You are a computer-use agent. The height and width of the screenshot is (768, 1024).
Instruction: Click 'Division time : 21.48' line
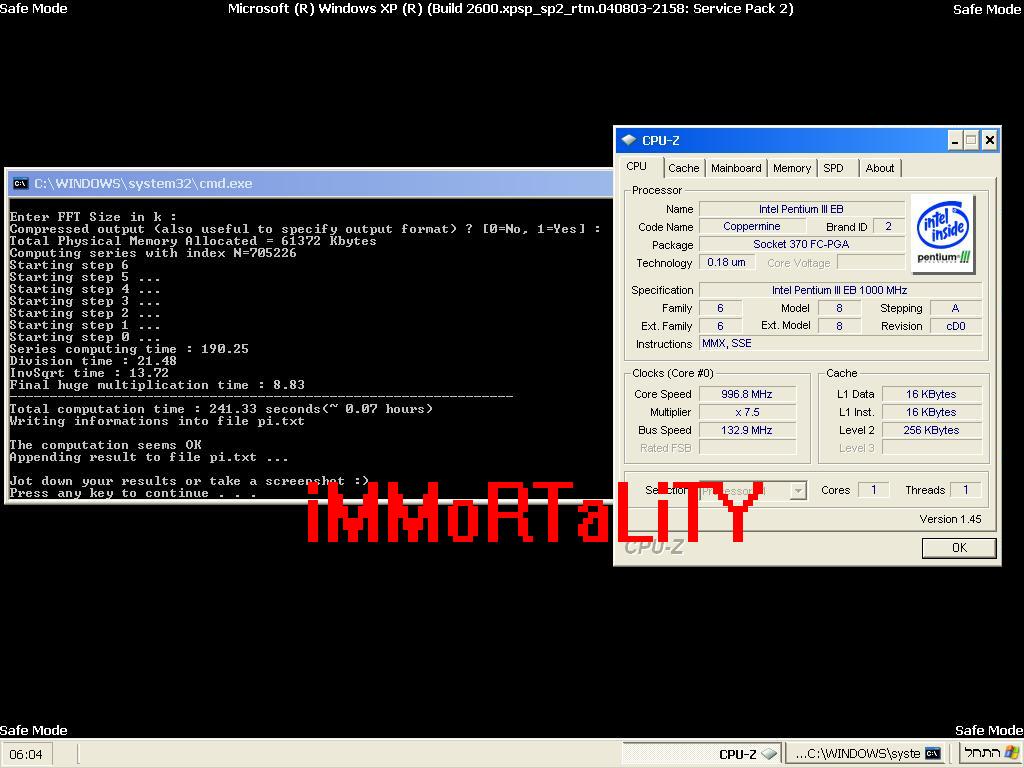[93, 360]
